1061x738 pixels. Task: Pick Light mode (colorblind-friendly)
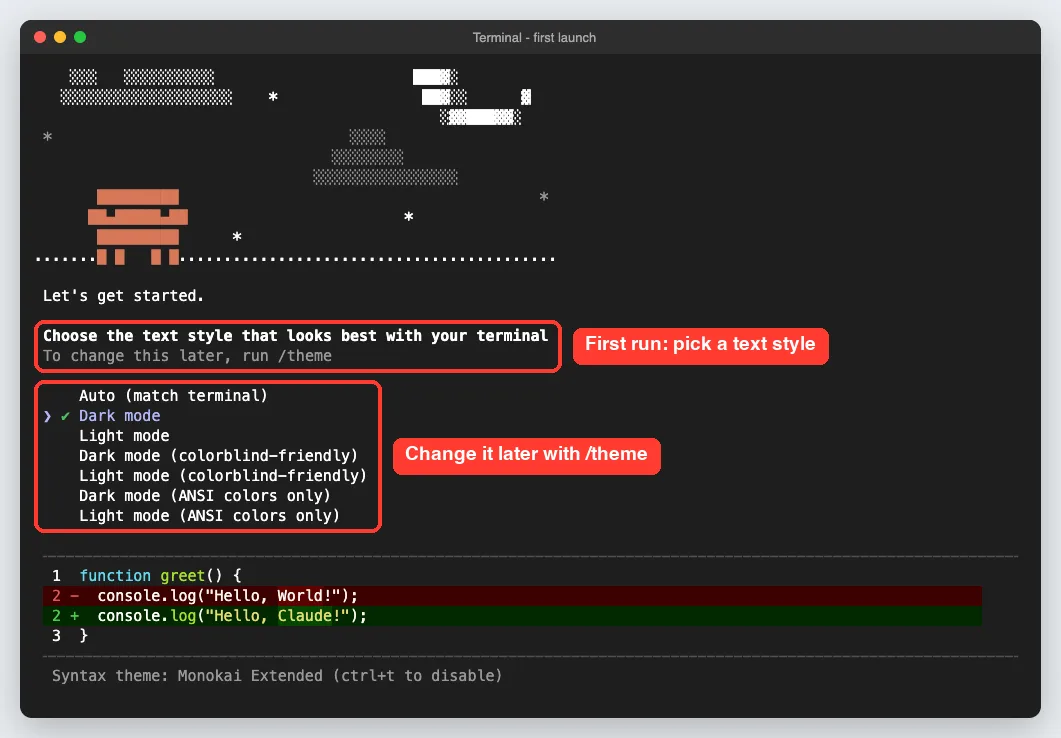(223, 476)
